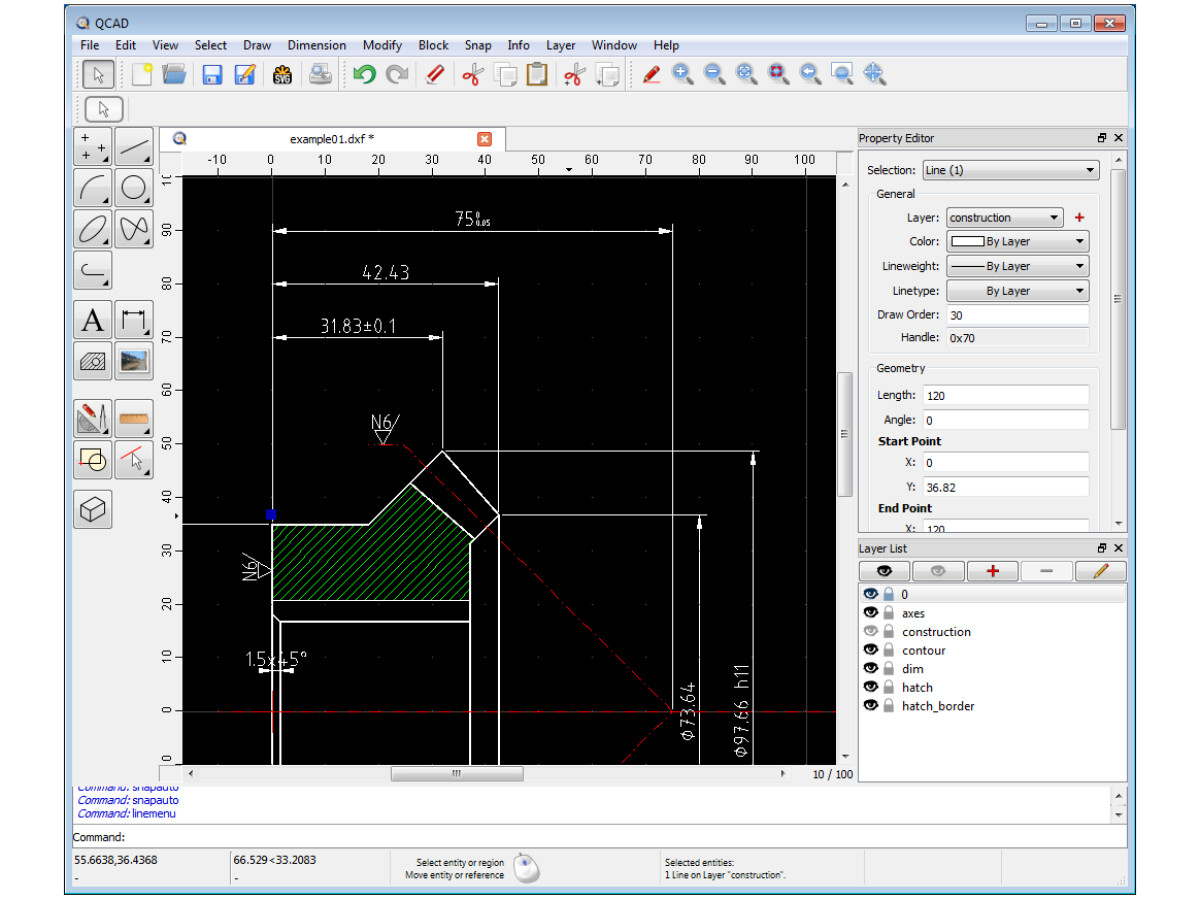Hide the hatch layer
Screen dimensions: 1200x900
pos(871,687)
